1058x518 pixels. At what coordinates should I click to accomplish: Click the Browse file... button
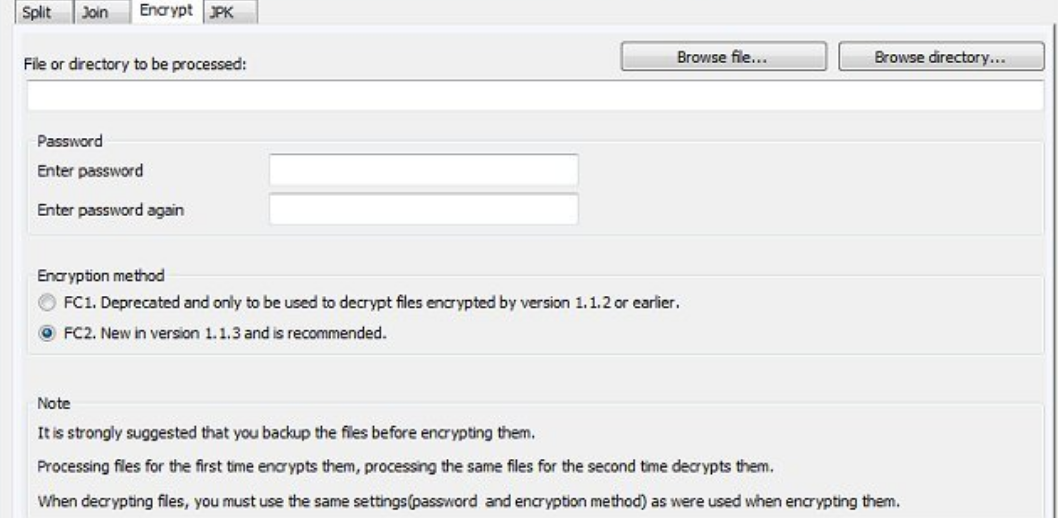(x=724, y=57)
